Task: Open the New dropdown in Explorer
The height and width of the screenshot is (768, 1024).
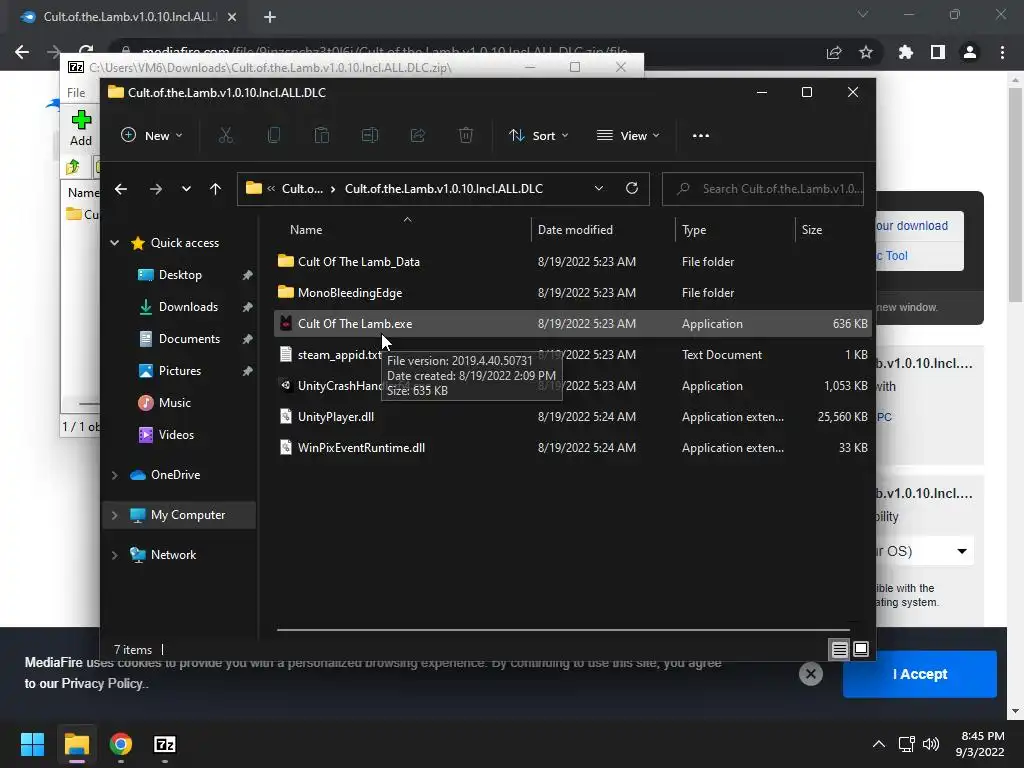Action: (152, 135)
